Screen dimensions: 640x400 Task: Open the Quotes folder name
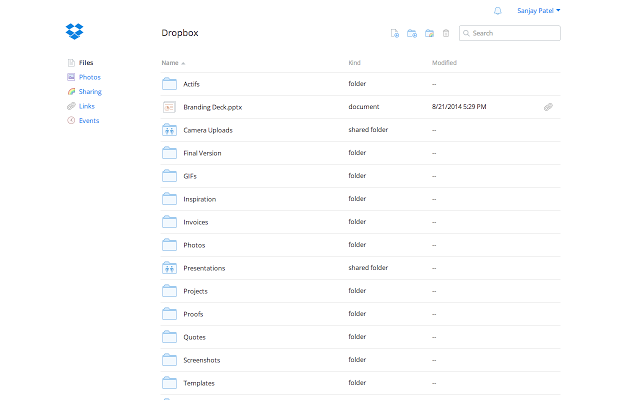pyautogui.click(x=194, y=337)
